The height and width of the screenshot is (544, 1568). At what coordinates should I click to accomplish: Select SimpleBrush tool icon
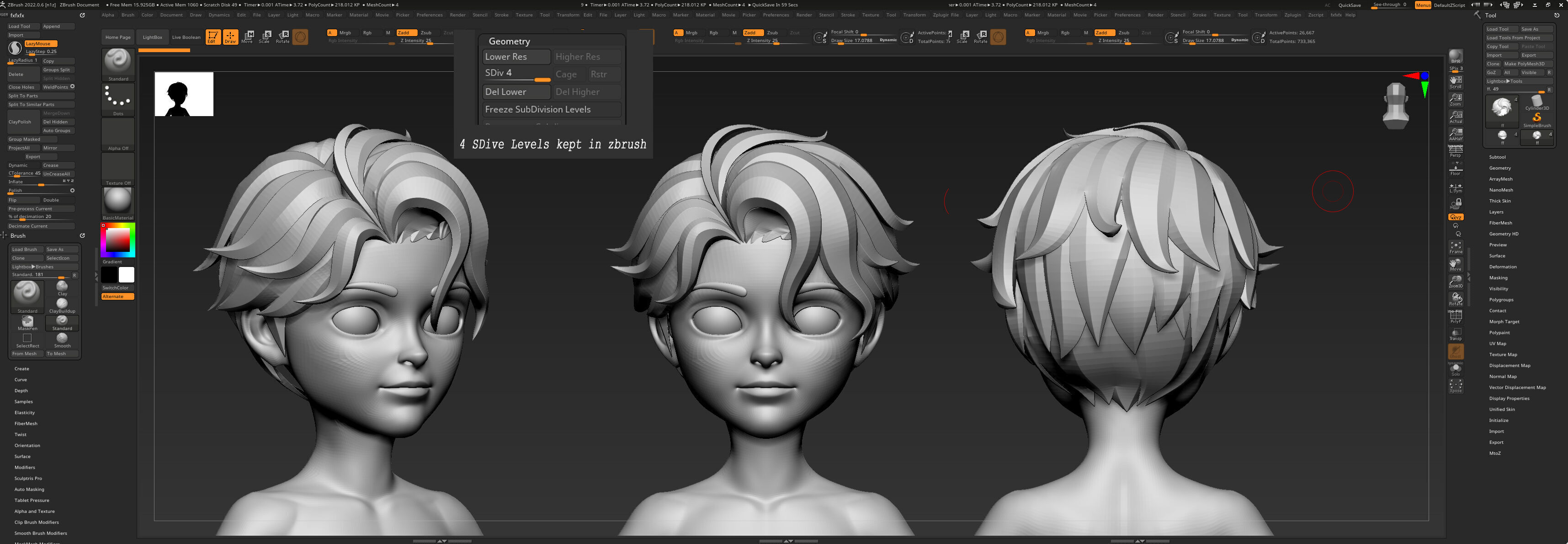(1537, 120)
